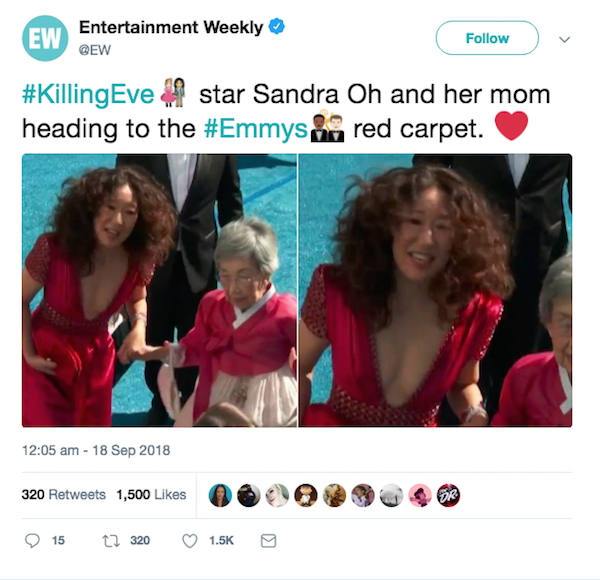Open the EW profile avatar
Screen dimensions: 600x580
tap(45, 38)
